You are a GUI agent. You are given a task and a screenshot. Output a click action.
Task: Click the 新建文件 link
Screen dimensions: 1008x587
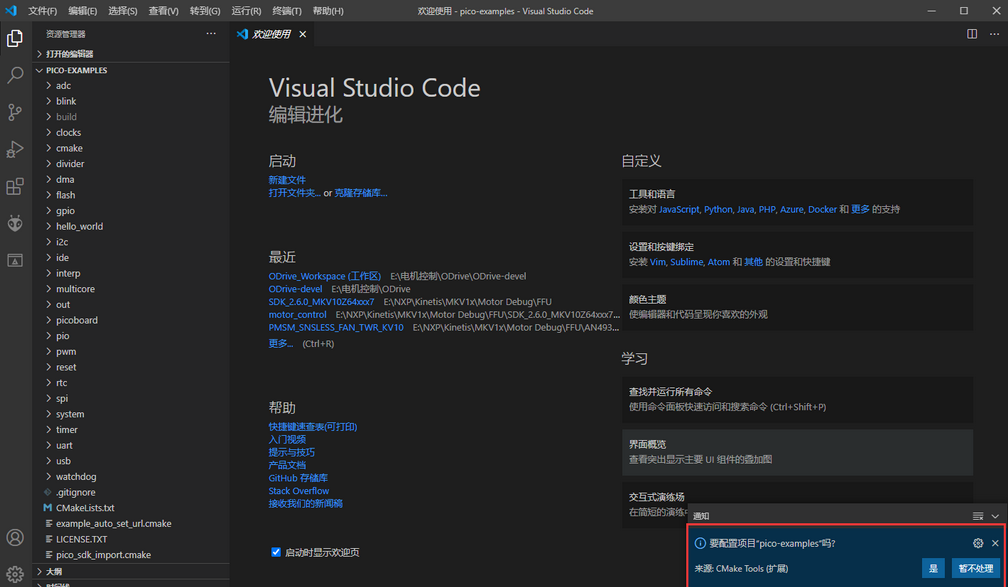[x=287, y=180]
